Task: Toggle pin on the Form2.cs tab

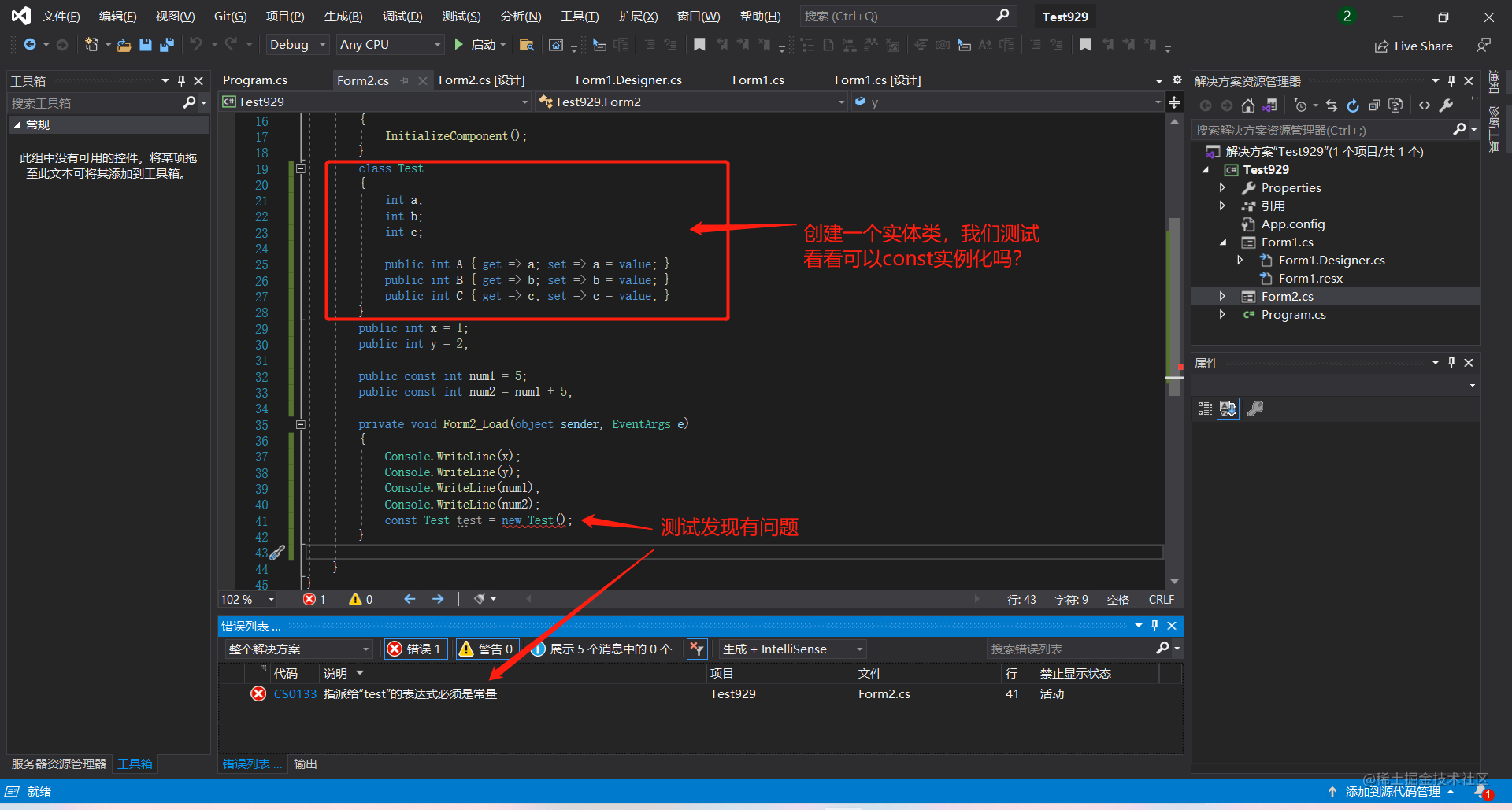Action: [x=405, y=80]
